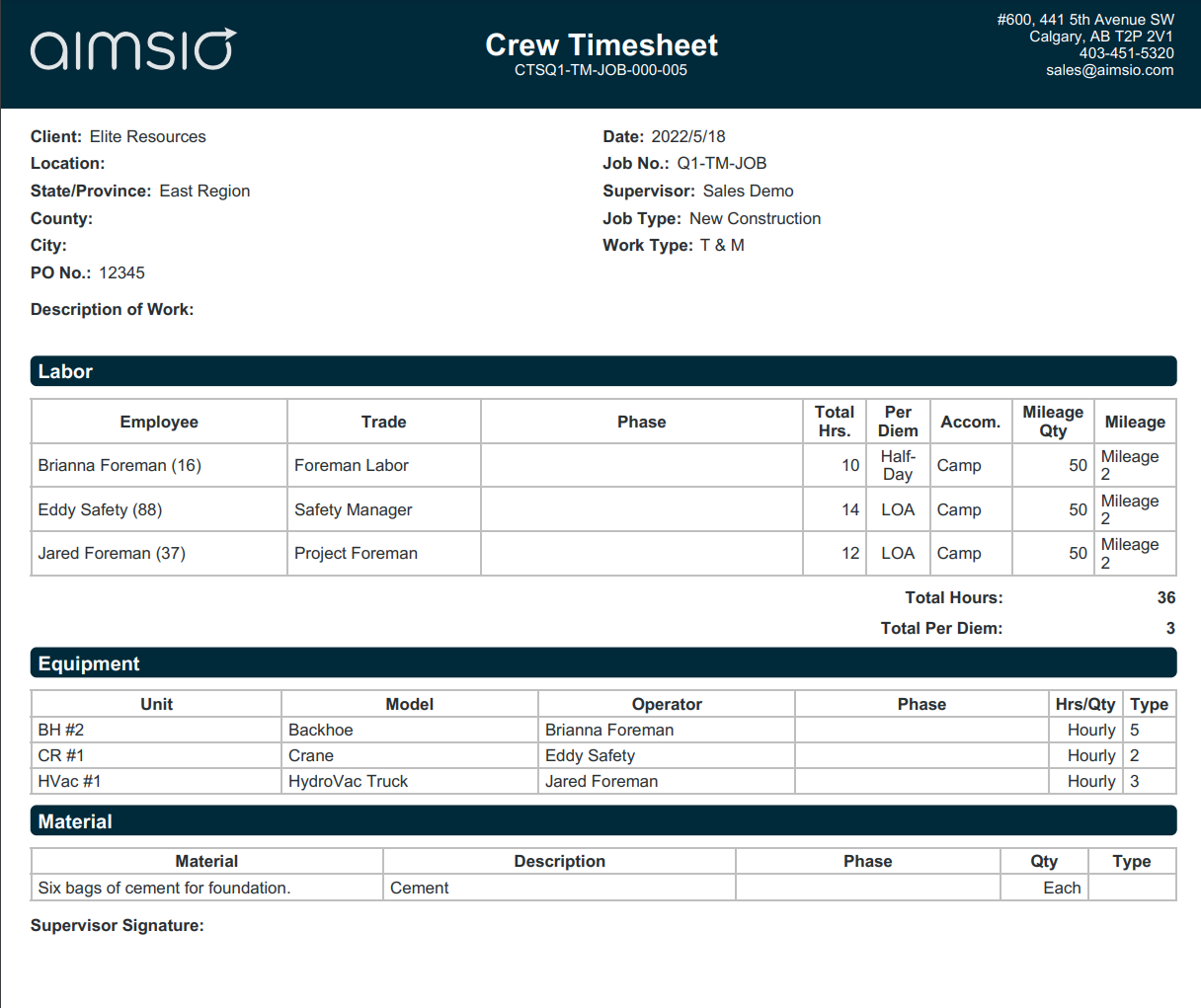Click the sales@aimsio.com email address
This screenshot has height=1008, width=1201.
click(1110, 70)
